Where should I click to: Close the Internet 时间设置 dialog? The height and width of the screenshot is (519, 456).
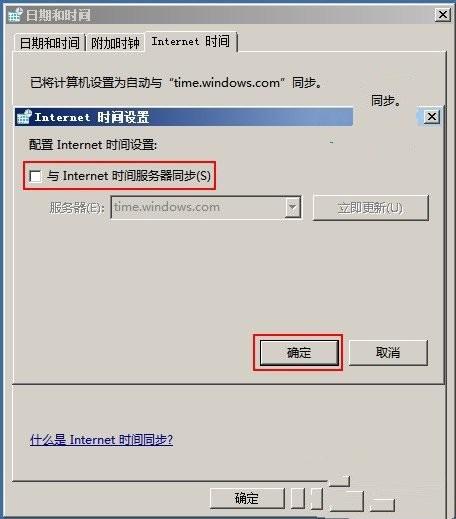(x=432, y=117)
